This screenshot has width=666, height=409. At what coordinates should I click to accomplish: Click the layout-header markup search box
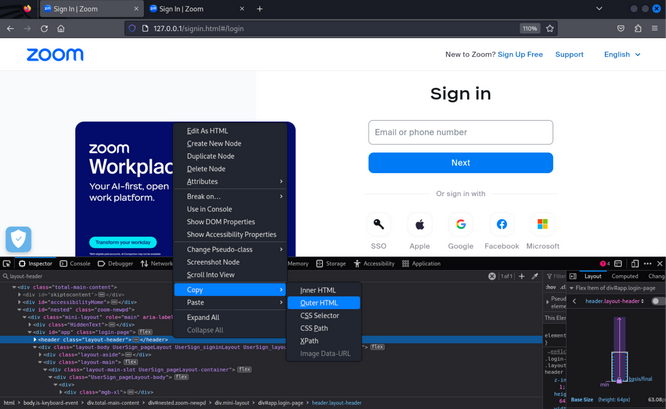tap(242, 276)
